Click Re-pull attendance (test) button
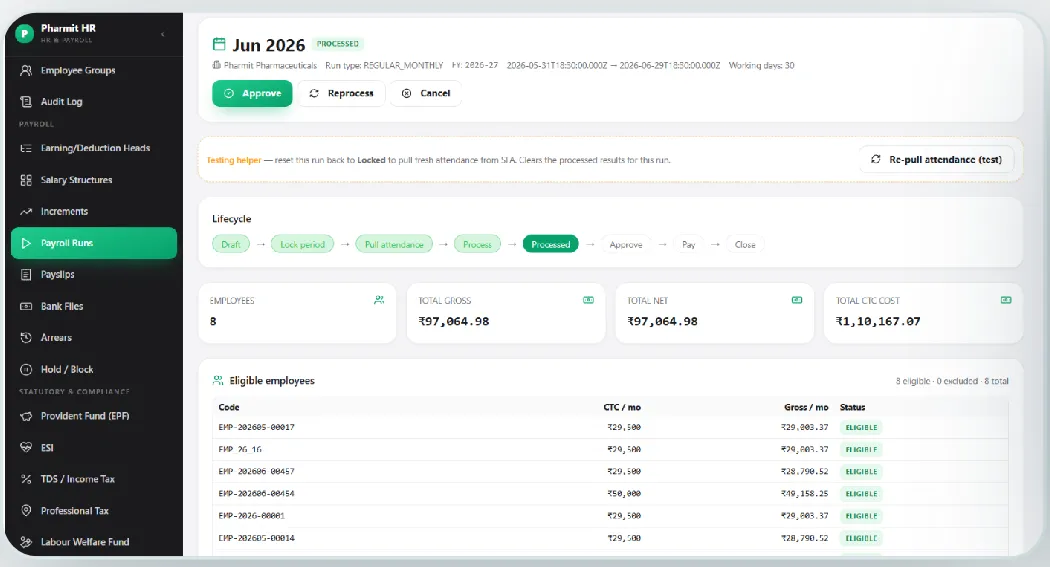The image size is (1050, 567). point(936,159)
